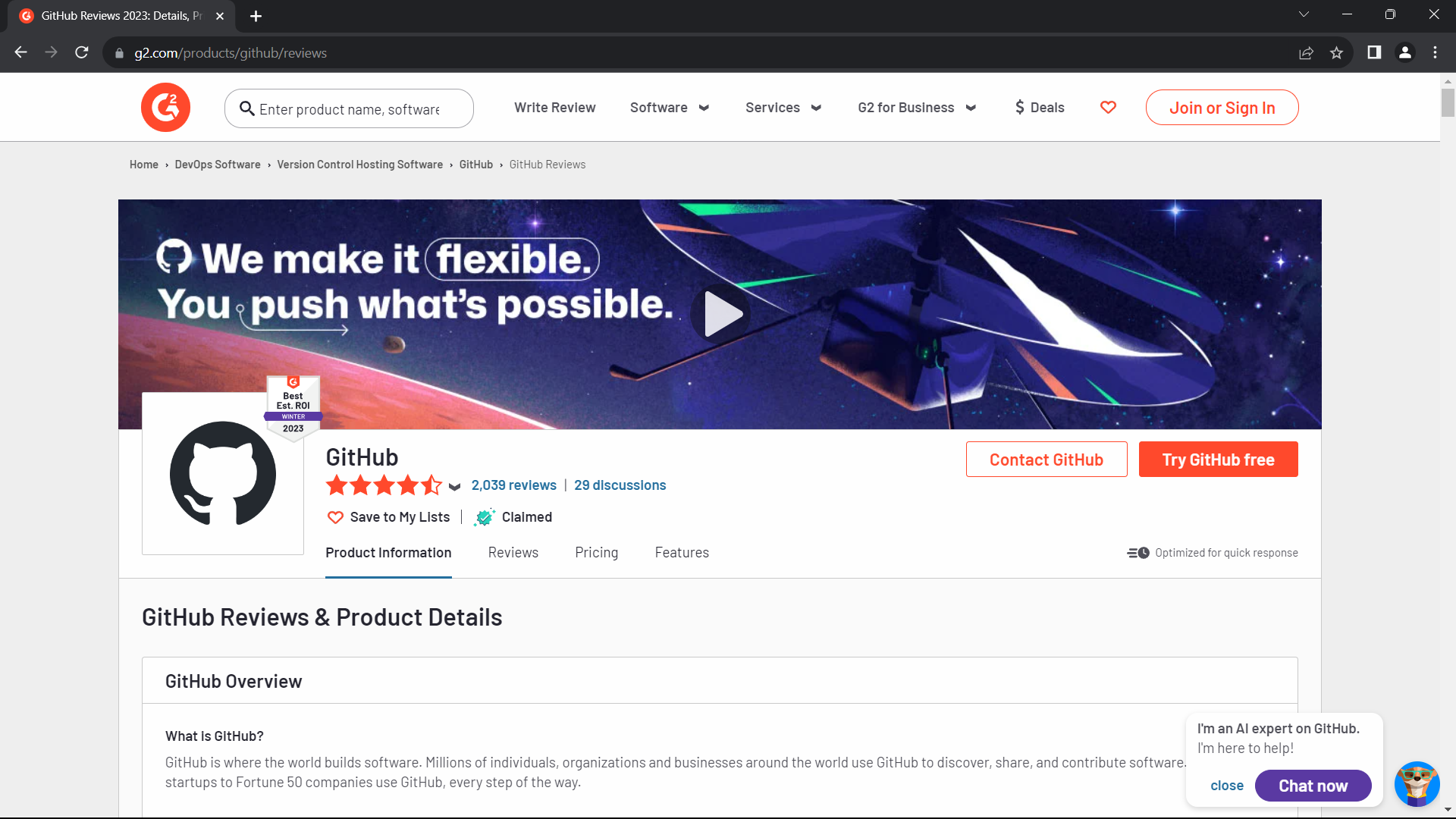
Task: Expand the G2 for Business menu
Action: click(x=917, y=108)
